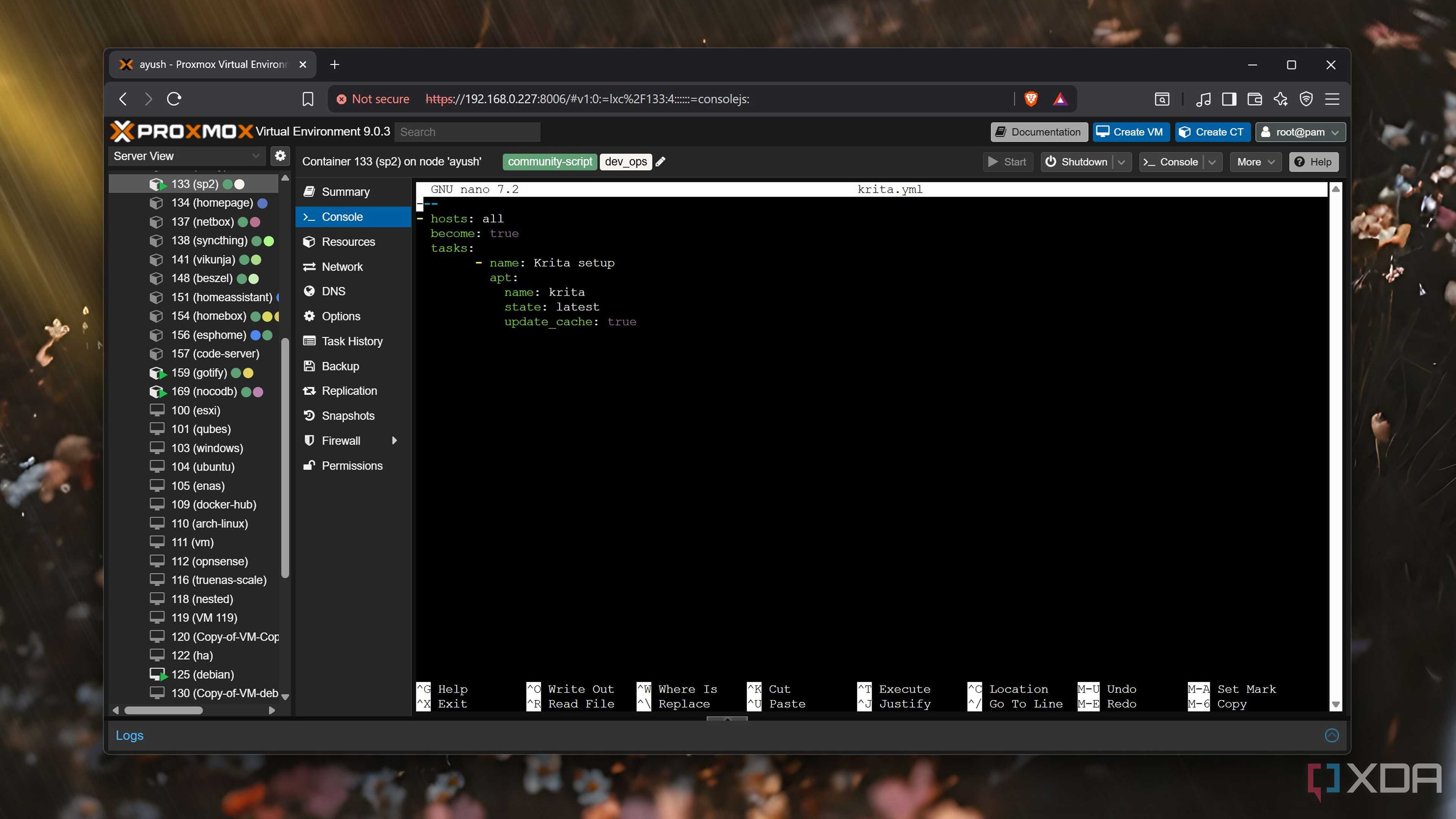Screen dimensions: 1456x819
Task: Click the Proxmox logo
Action: (x=182, y=131)
